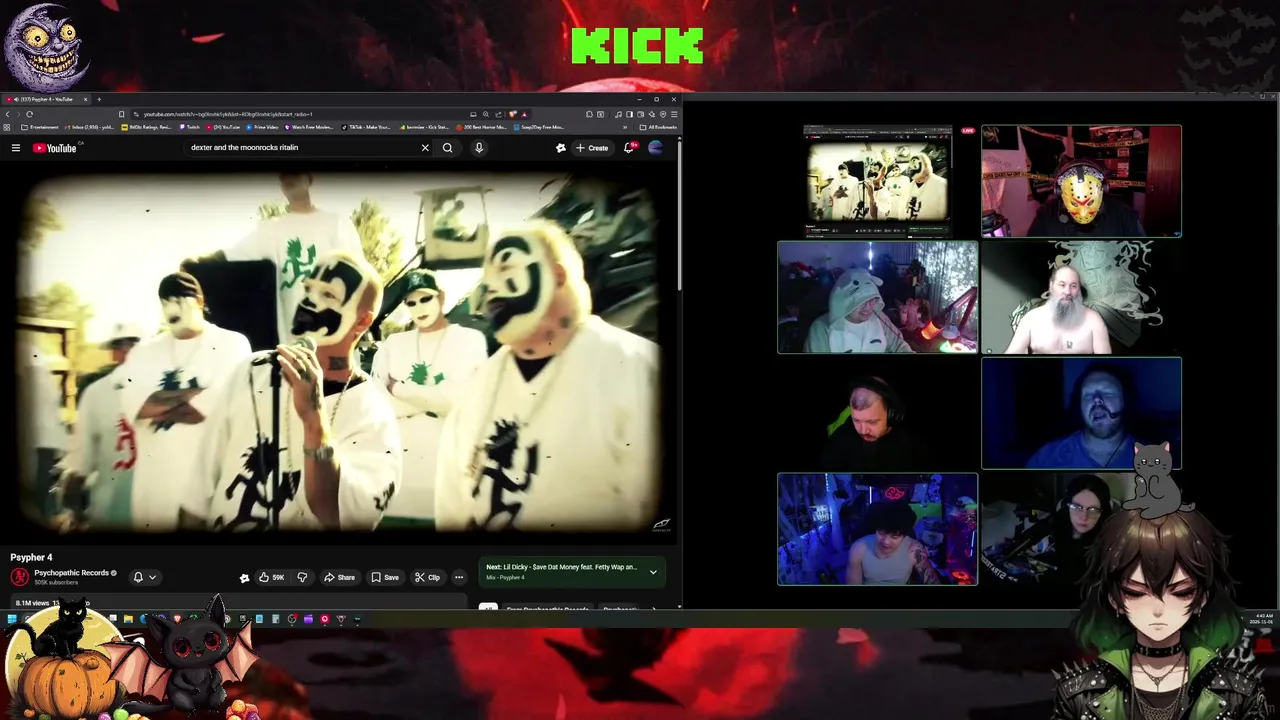This screenshot has height=720, width=1280.
Task: Open the browser apps grid icon
Action: pos(6,127)
